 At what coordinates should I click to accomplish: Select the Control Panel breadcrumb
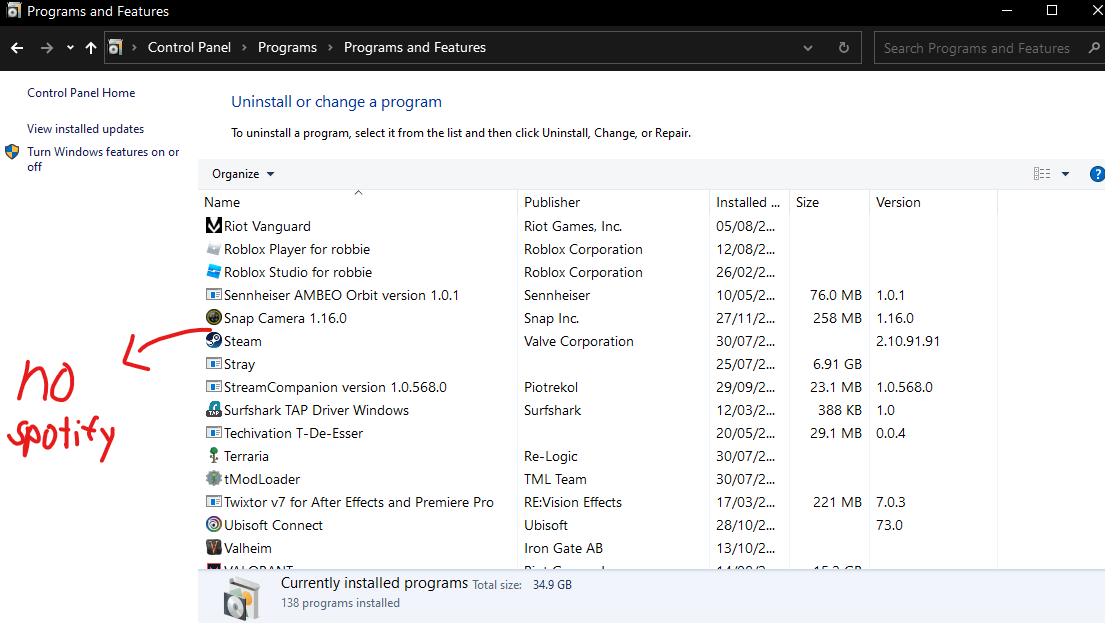point(189,47)
